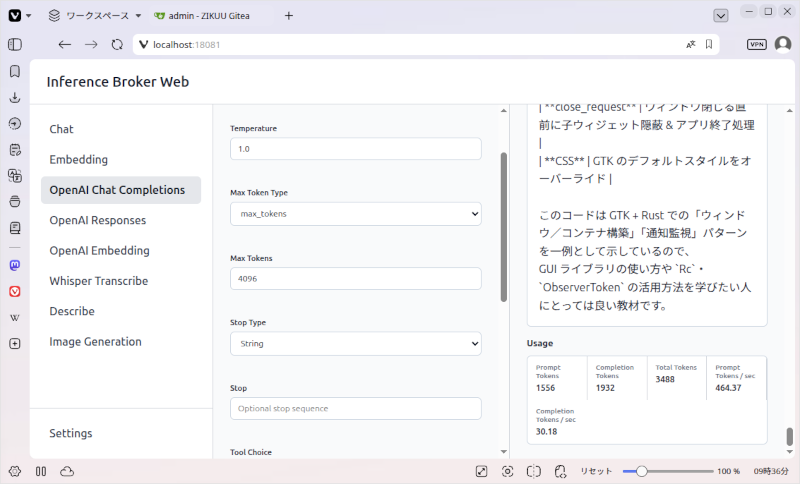Toggle tab tiling in status bar
This screenshot has width=800, height=484.
point(534,471)
